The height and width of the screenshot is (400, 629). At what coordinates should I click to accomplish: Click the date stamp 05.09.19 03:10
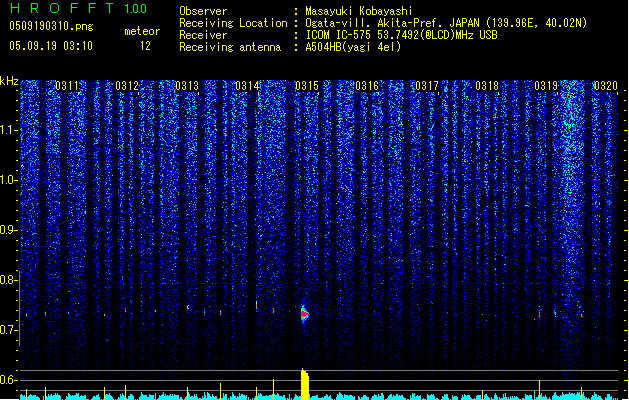(51, 46)
